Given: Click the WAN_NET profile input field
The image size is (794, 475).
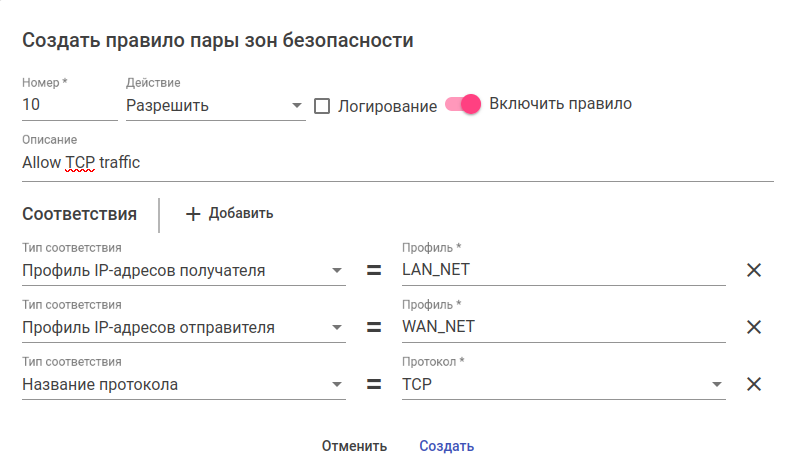Looking at the screenshot, I should click(x=563, y=327).
